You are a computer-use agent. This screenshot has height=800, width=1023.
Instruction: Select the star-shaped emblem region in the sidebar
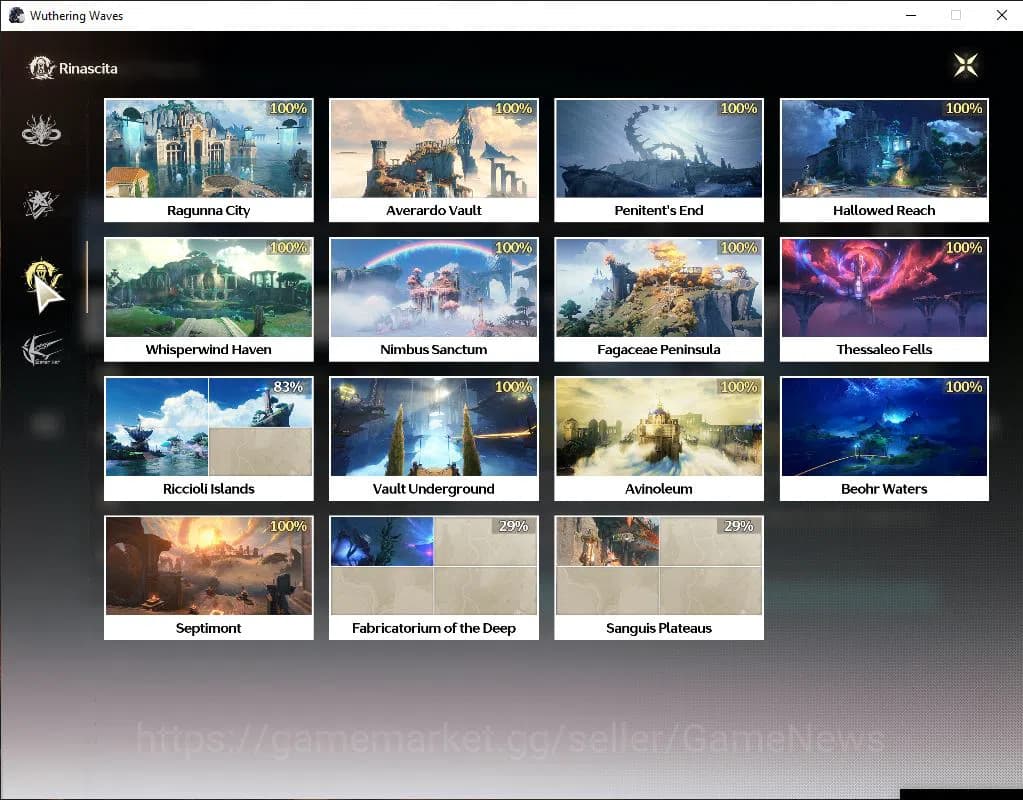[42, 205]
